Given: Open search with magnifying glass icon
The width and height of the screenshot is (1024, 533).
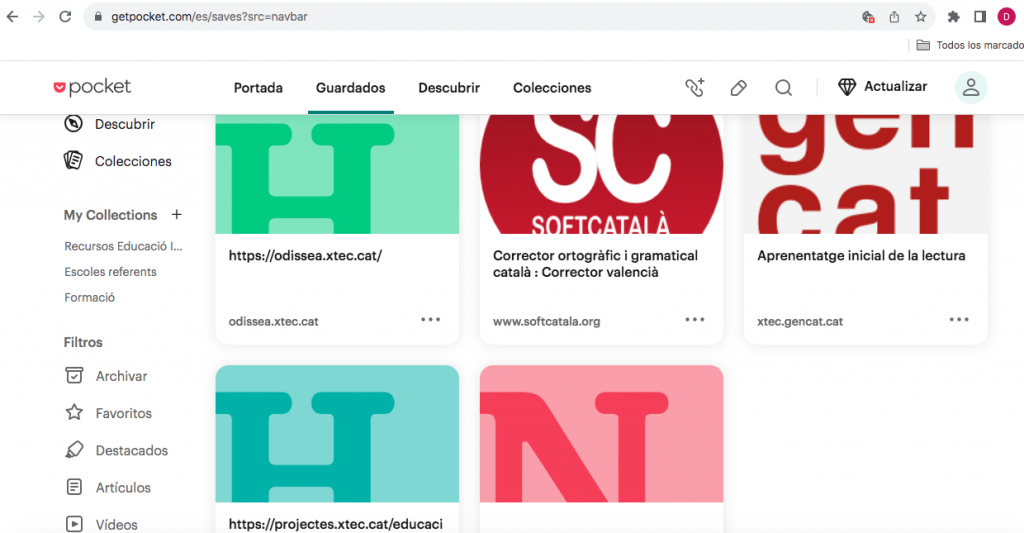Looking at the screenshot, I should point(784,88).
